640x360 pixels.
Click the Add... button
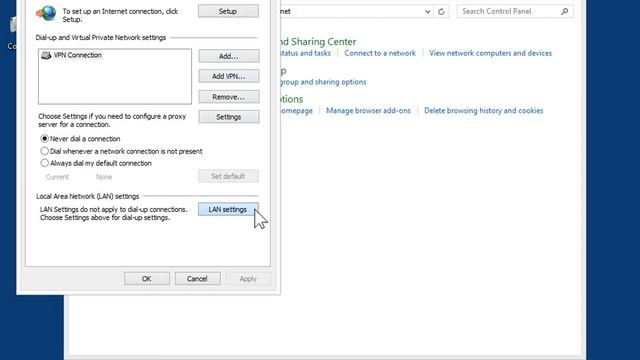(229, 56)
